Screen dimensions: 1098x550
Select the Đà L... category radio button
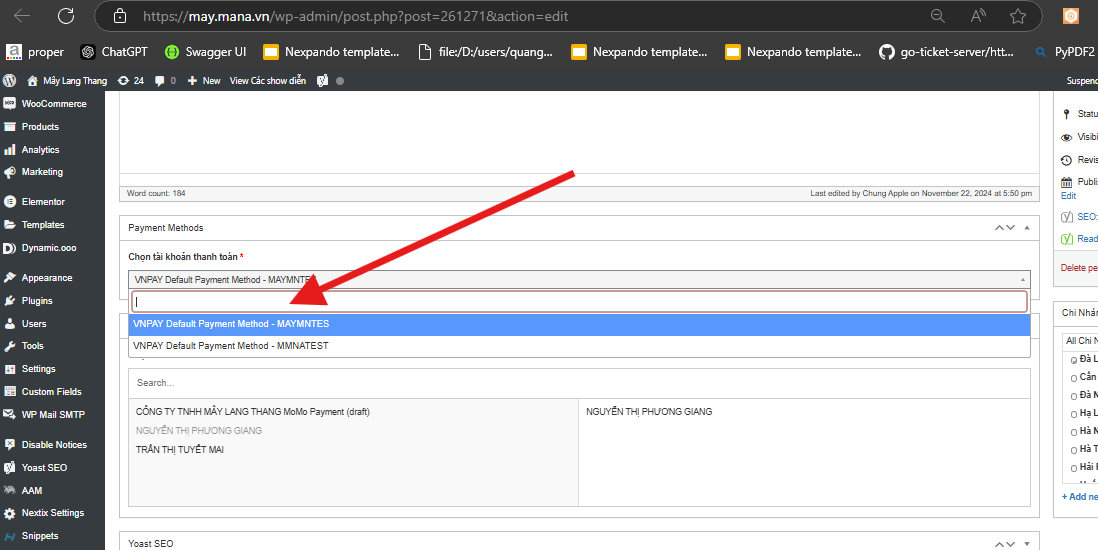click(x=1074, y=359)
